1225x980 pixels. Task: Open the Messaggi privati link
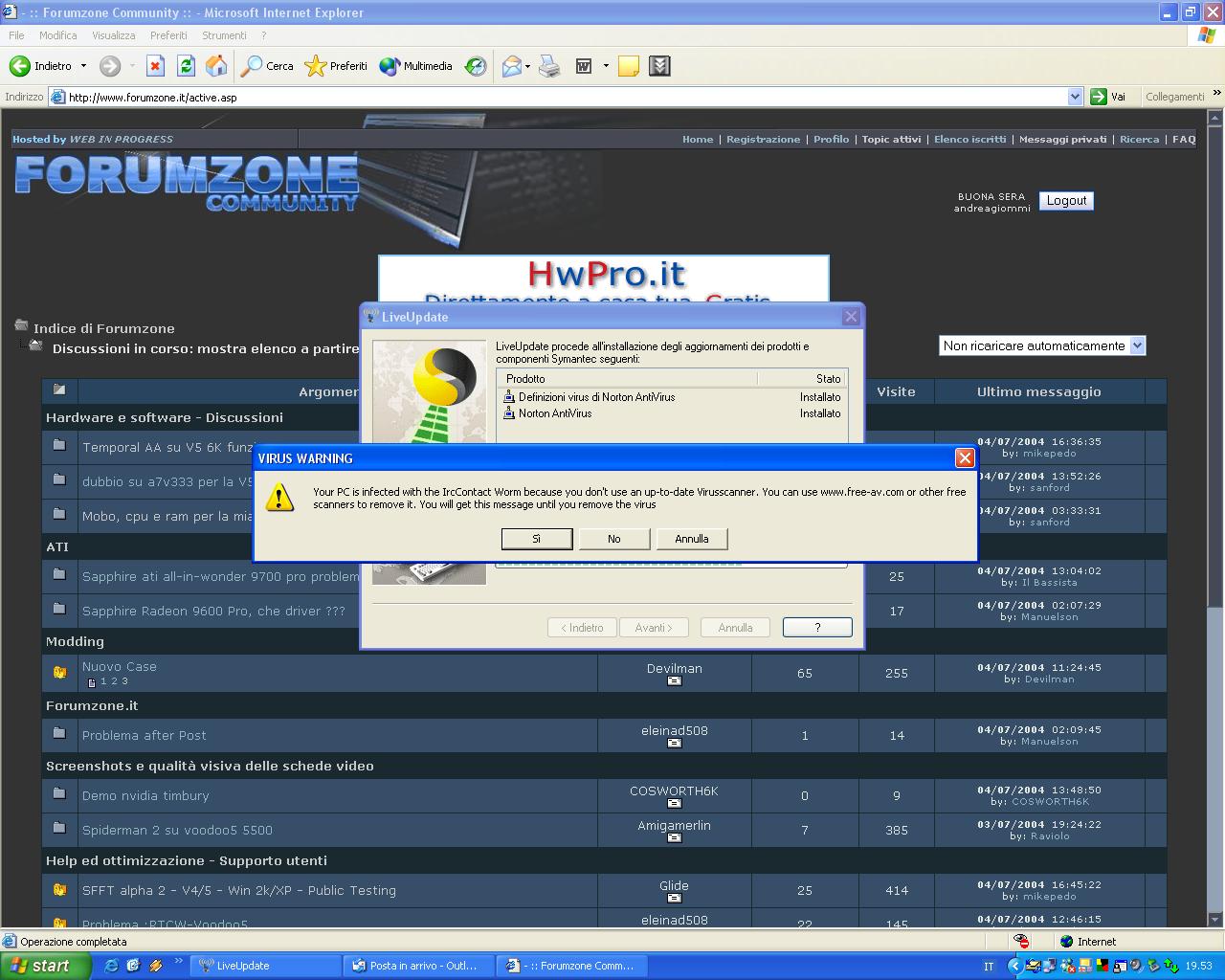(1062, 140)
